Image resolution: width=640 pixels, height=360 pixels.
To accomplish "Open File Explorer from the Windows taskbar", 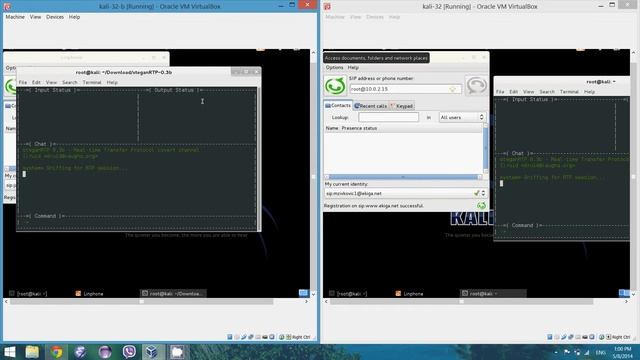I will (x=32, y=352).
